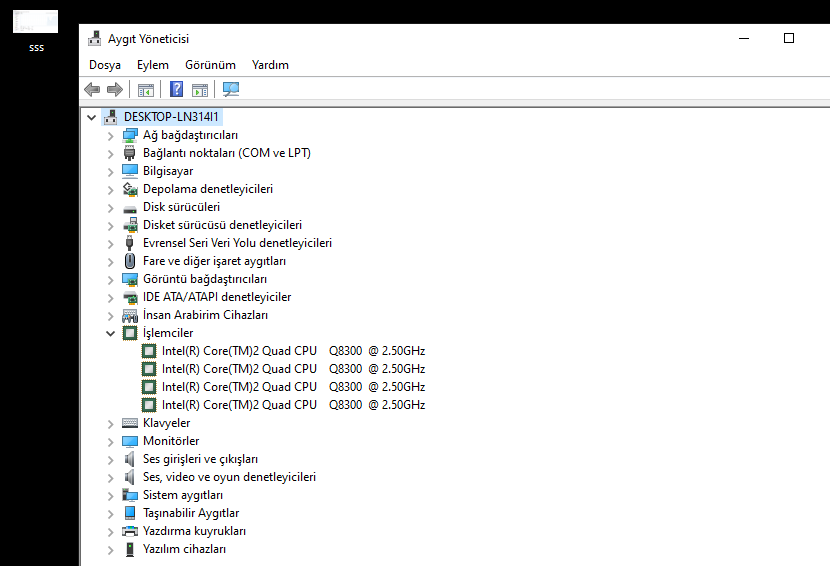Screen dimensions: 830x566
Task: Select the Yazılım cihazları label
Action: click(184, 549)
